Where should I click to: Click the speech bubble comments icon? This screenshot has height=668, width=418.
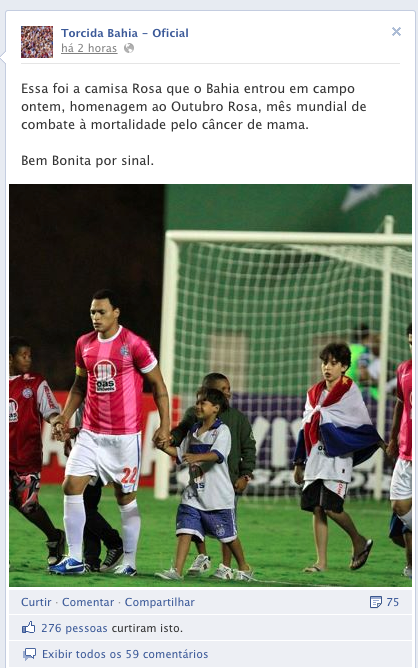[29, 654]
